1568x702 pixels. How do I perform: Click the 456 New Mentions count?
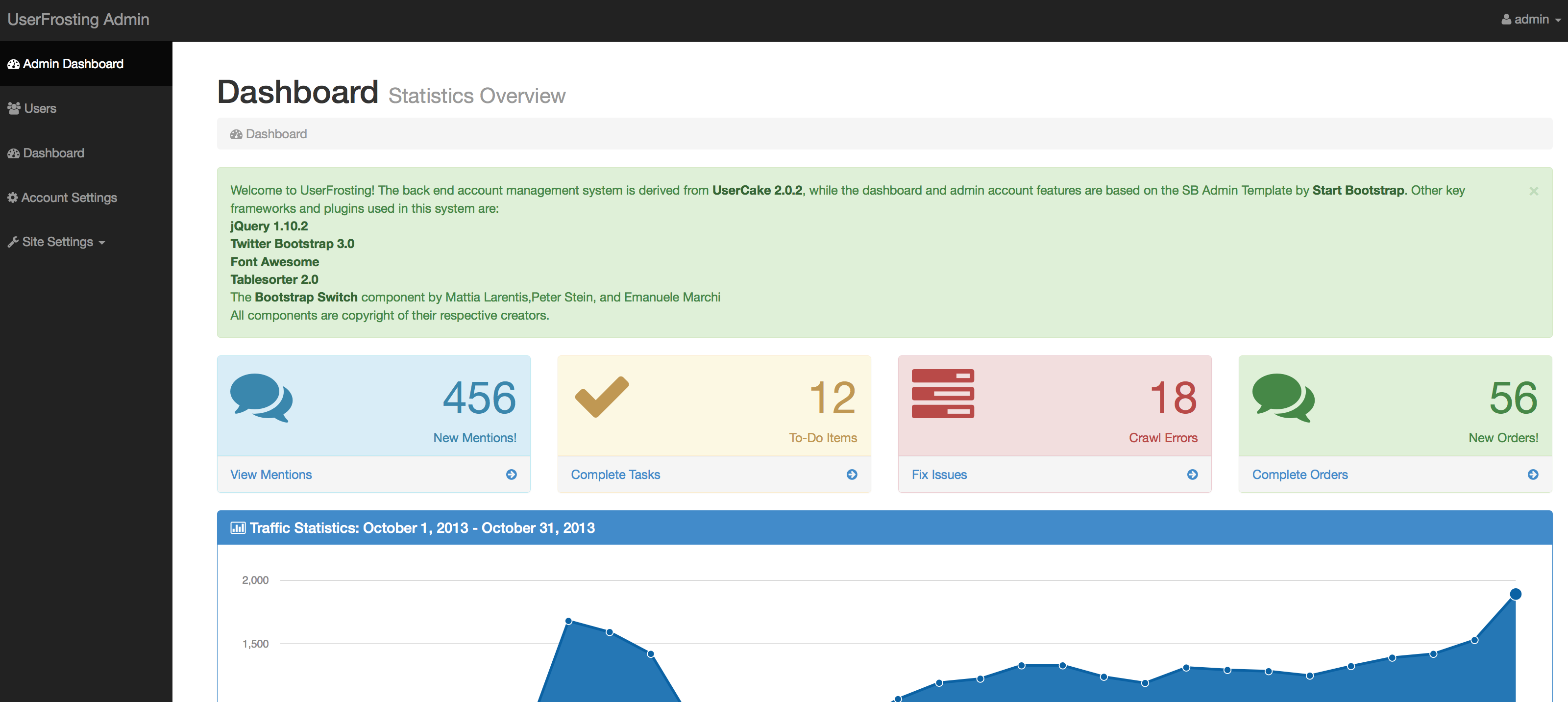coord(479,398)
